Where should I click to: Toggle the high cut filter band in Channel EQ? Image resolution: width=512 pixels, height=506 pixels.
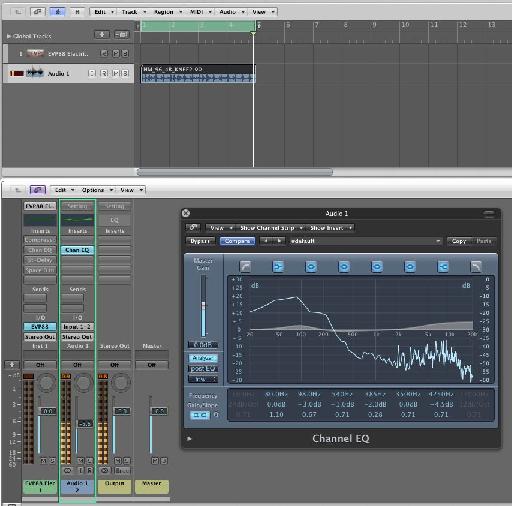(x=476, y=266)
